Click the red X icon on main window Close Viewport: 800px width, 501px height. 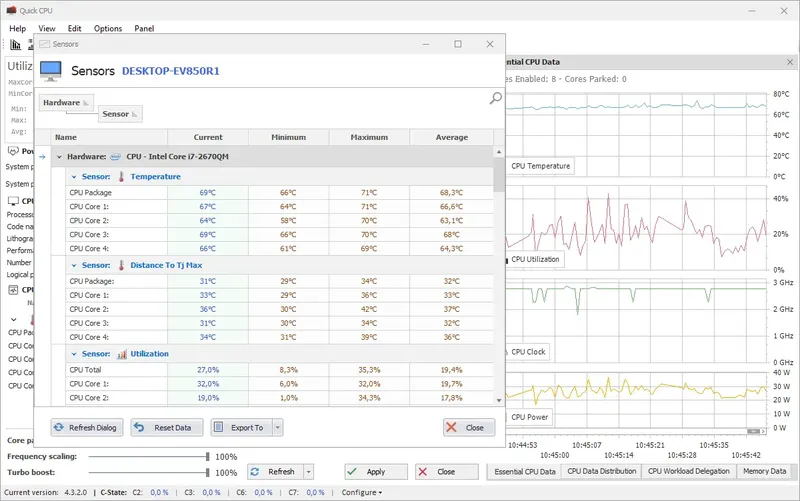click(422, 472)
